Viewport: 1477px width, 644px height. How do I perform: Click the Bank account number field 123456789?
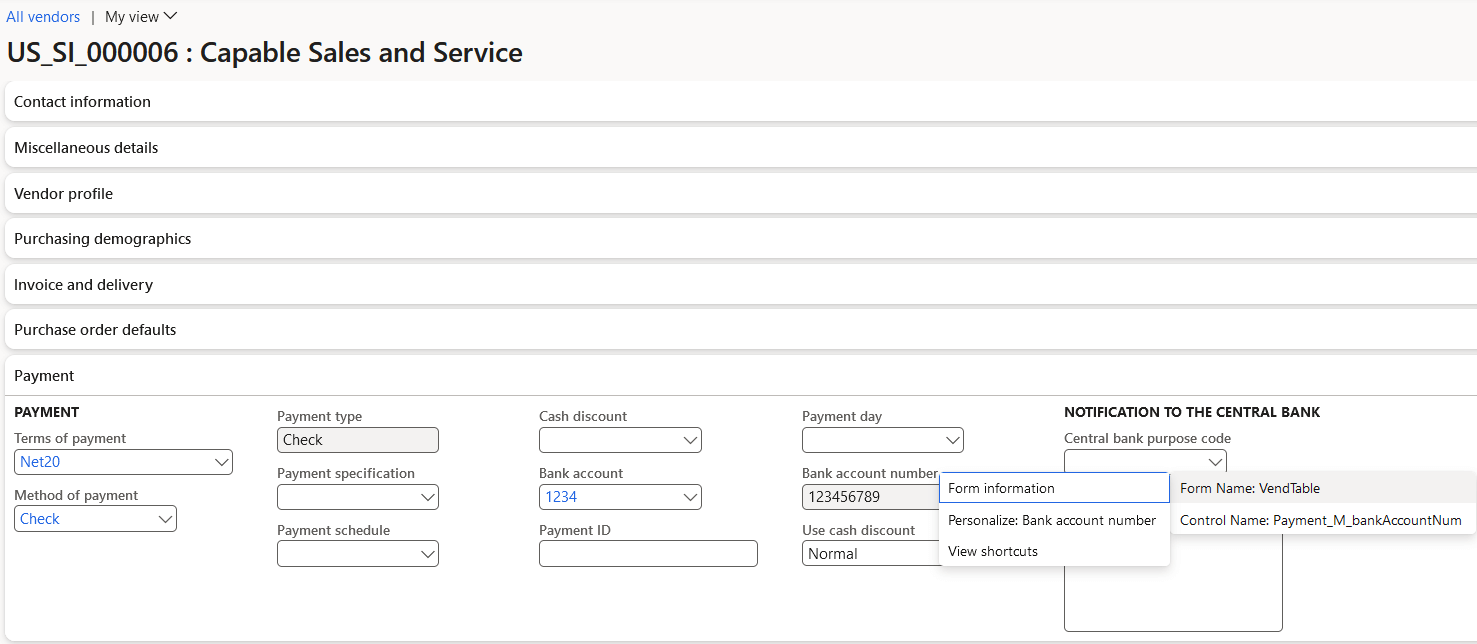pos(870,497)
